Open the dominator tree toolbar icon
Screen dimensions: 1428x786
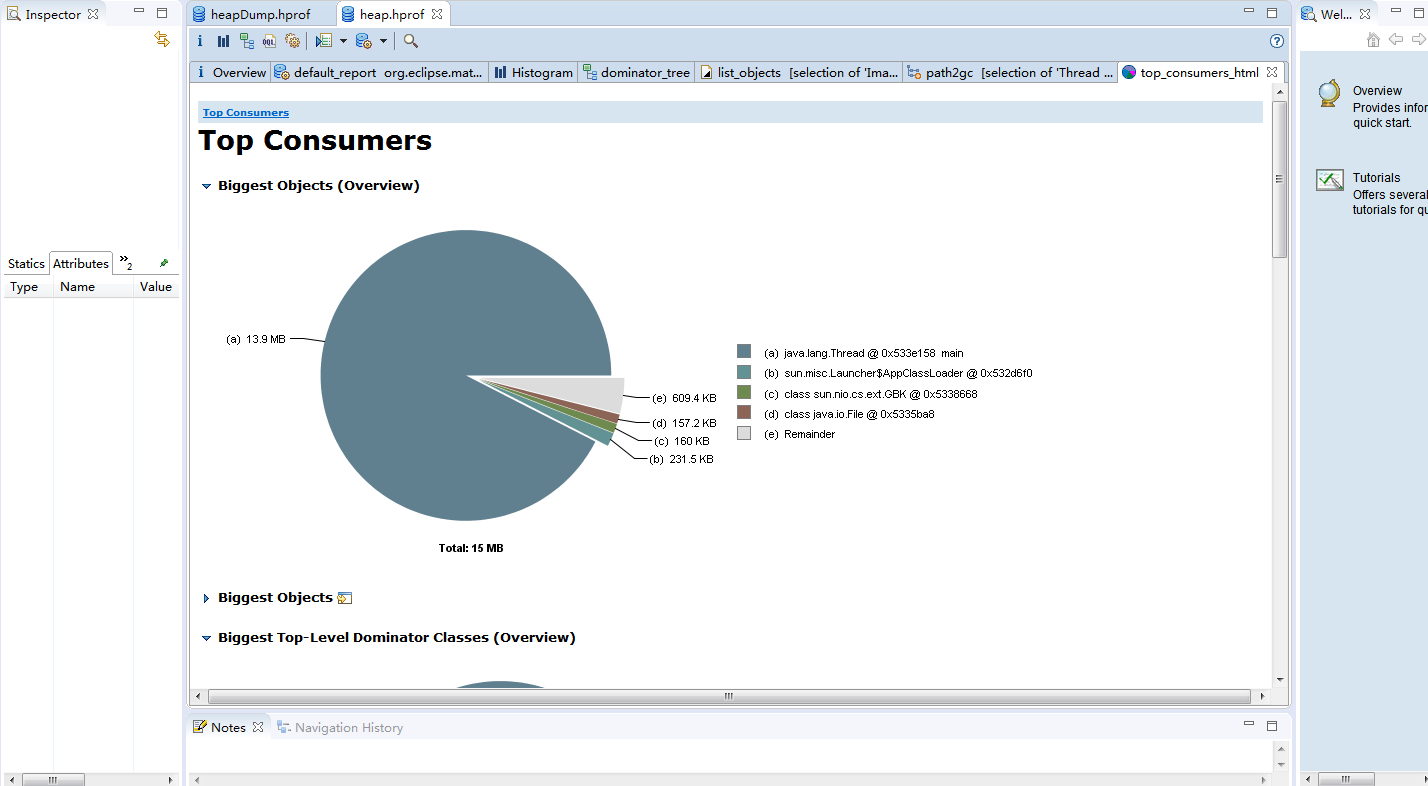[x=246, y=41]
